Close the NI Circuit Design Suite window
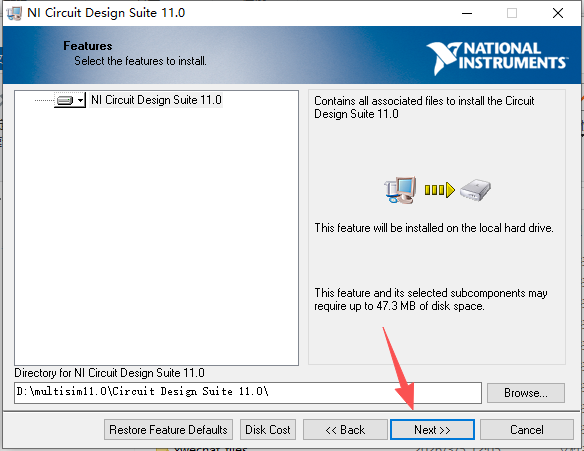Image resolution: width=584 pixels, height=451 pixels. pyautogui.click(x=558, y=13)
